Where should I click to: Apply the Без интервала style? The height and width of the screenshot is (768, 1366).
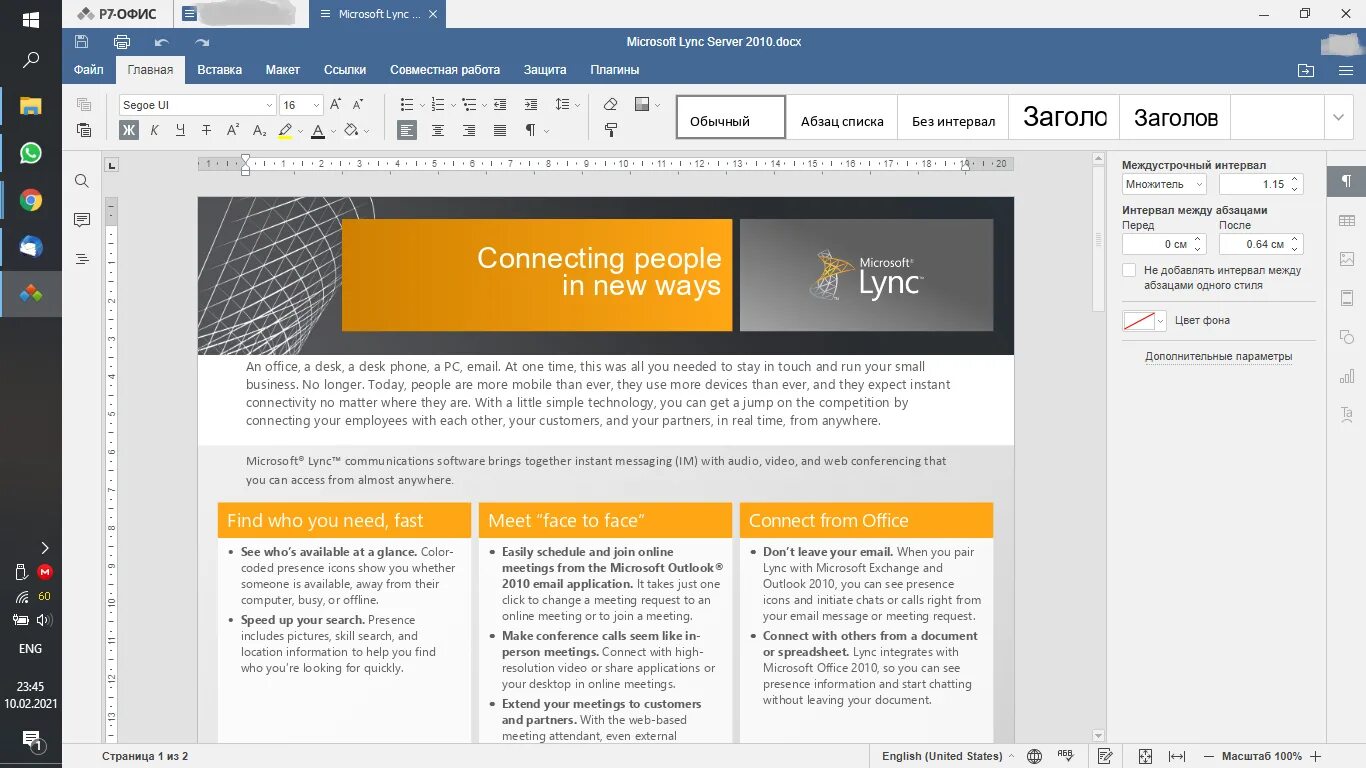pyautogui.click(x=953, y=117)
